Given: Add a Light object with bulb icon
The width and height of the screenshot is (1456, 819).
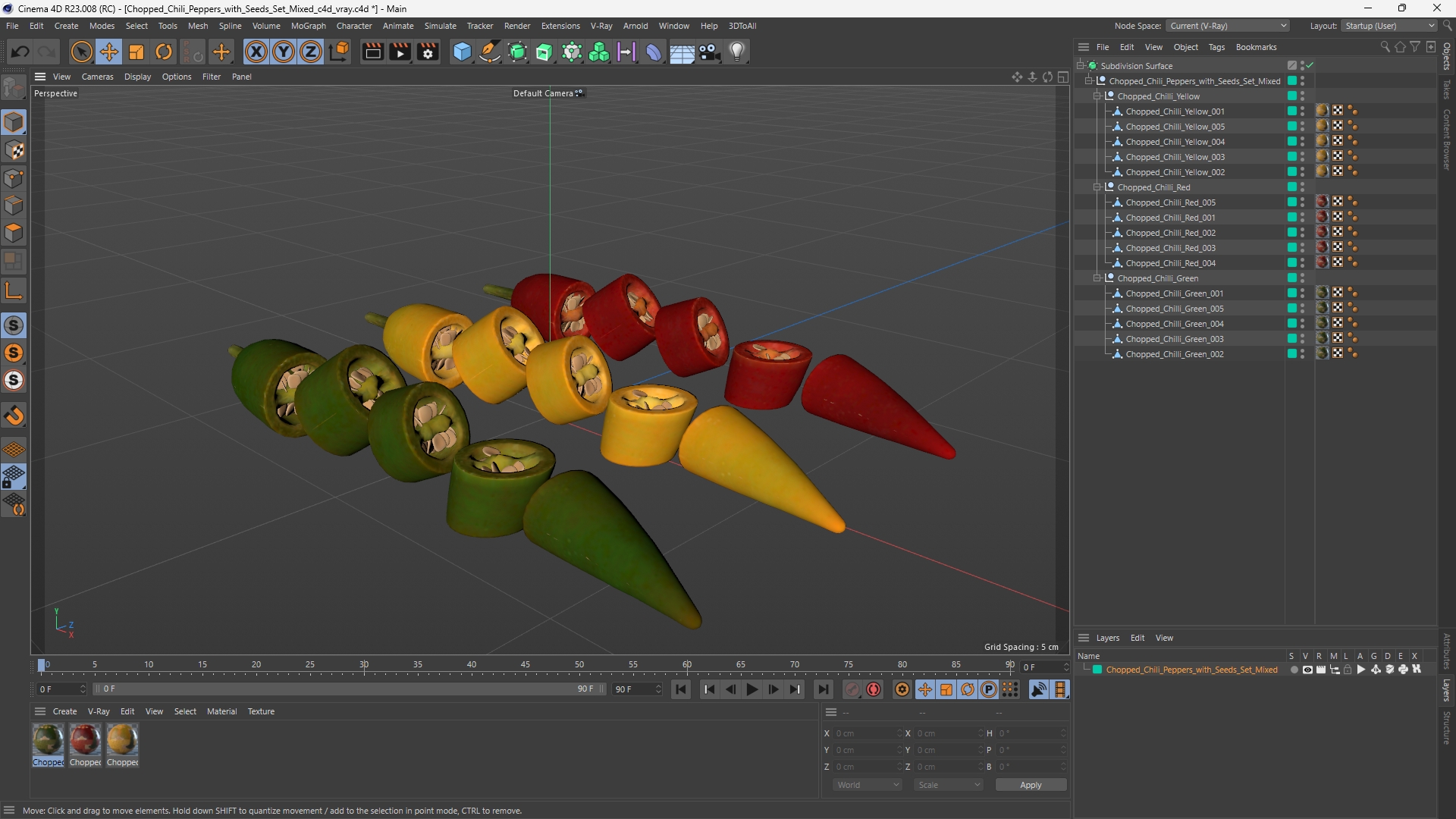Looking at the screenshot, I should 737,52.
